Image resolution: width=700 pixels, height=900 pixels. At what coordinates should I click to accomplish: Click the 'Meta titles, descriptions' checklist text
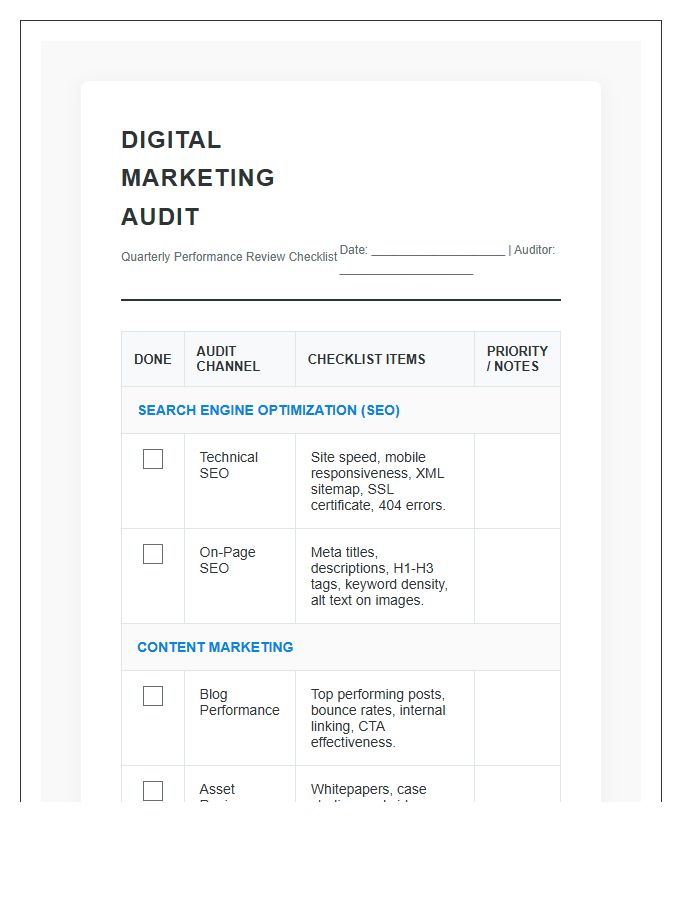coord(379,576)
